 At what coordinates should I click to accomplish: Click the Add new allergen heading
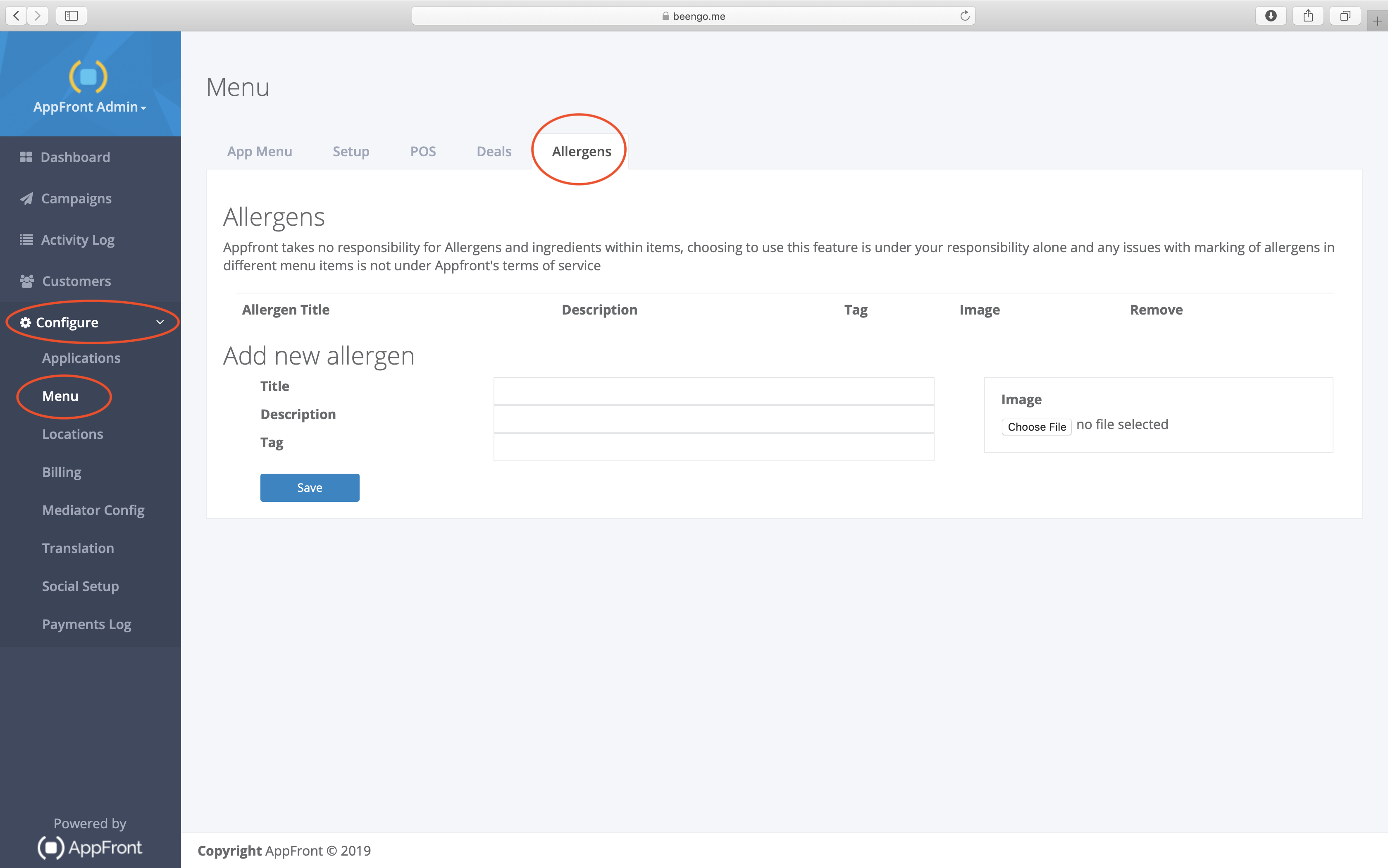click(x=319, y=356)
